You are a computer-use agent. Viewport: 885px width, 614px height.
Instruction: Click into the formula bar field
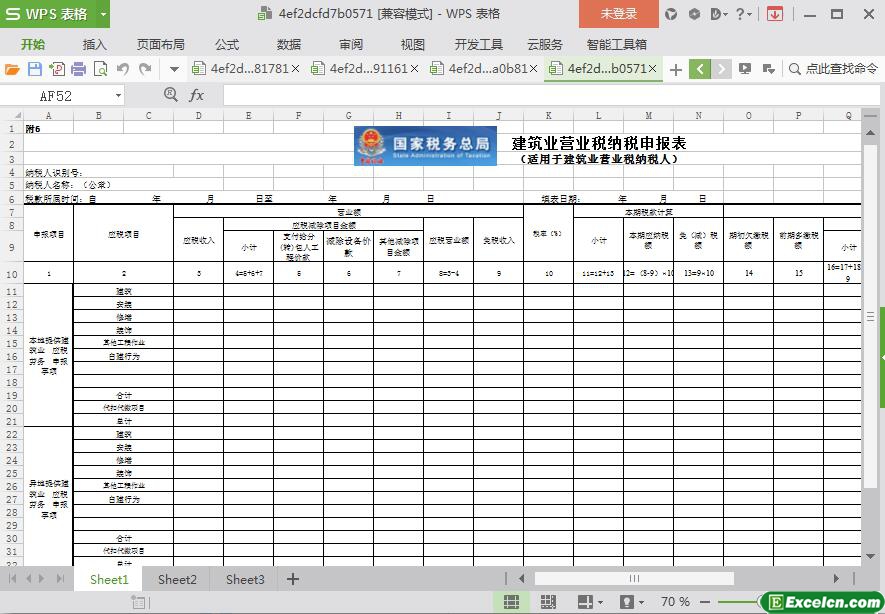coord(550,95)
